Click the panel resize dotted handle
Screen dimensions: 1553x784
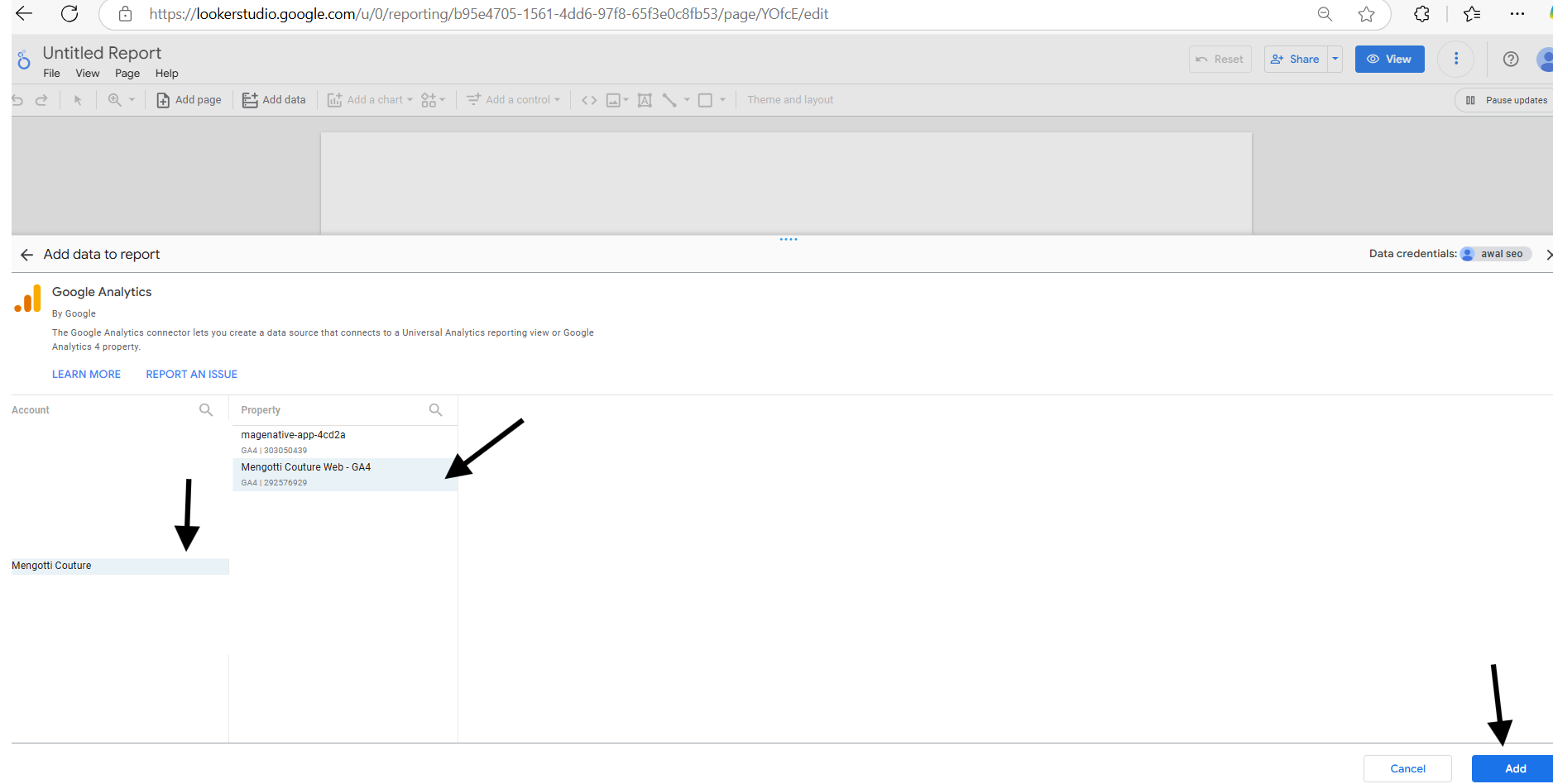click(x=788, y=240)
